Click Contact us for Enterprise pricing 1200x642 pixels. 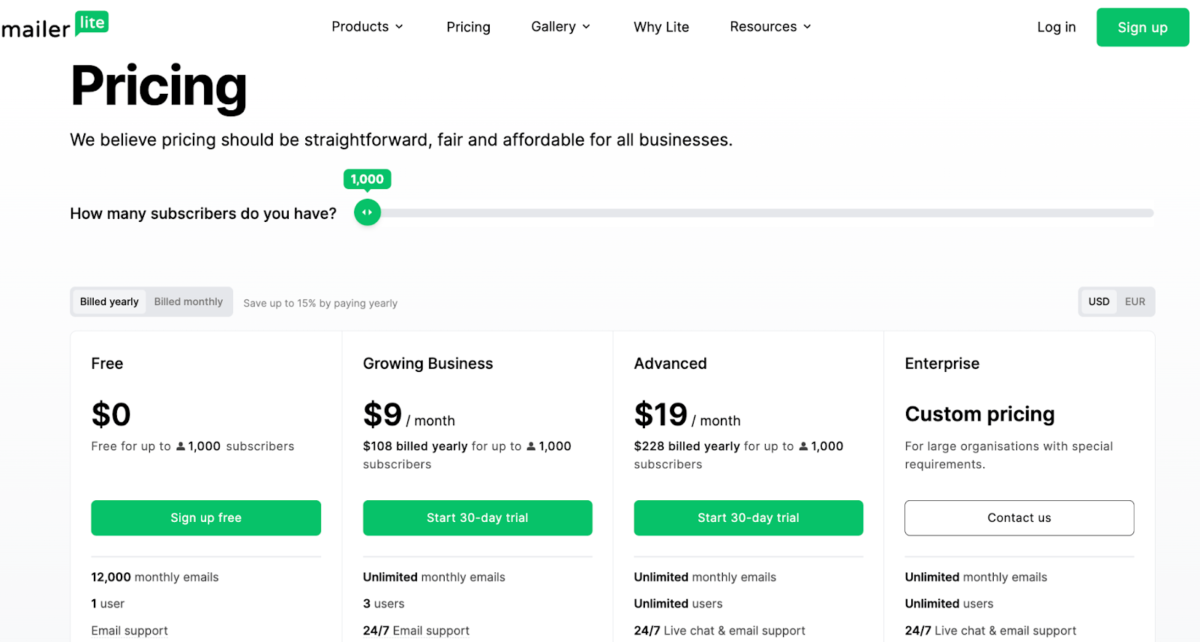[x=1018, y=517]
